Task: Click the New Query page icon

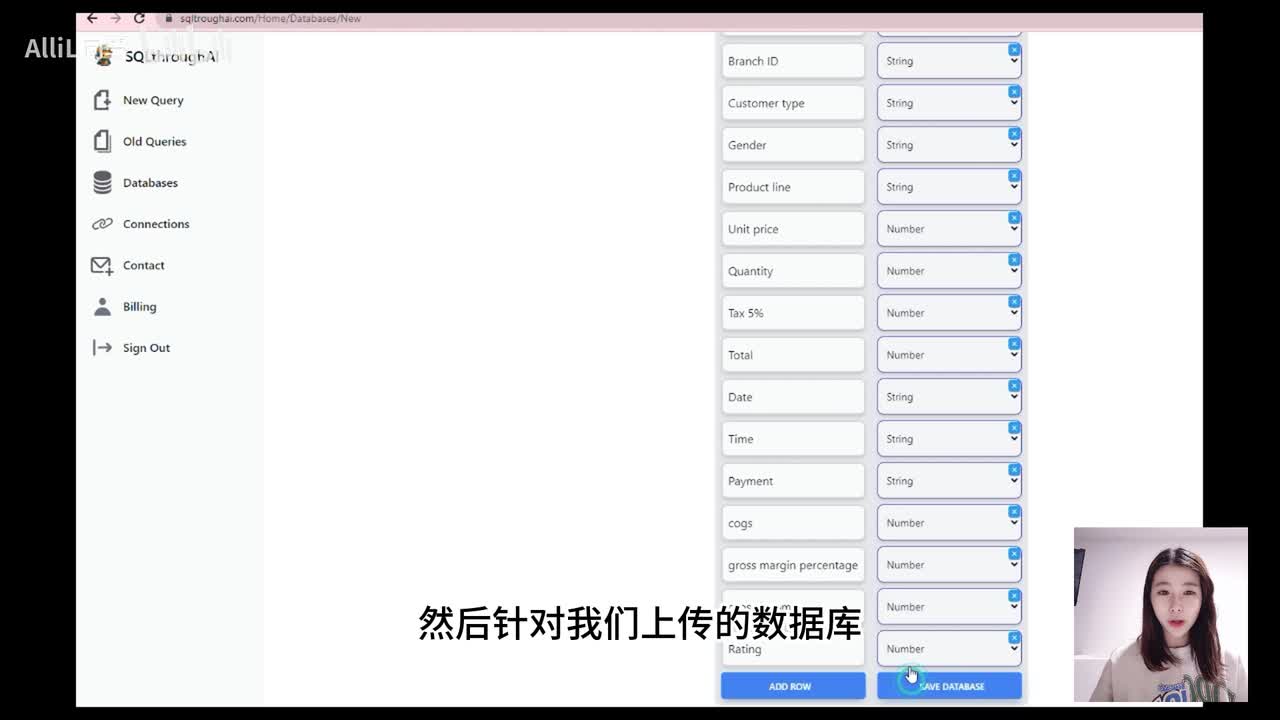Action: 102,100
